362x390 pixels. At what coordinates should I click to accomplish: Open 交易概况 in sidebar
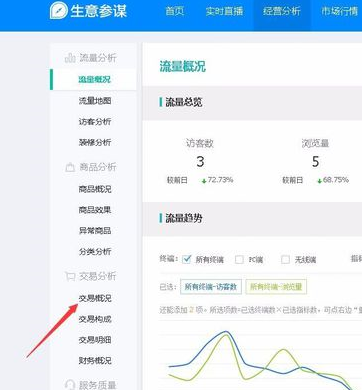tap(95, 298)
